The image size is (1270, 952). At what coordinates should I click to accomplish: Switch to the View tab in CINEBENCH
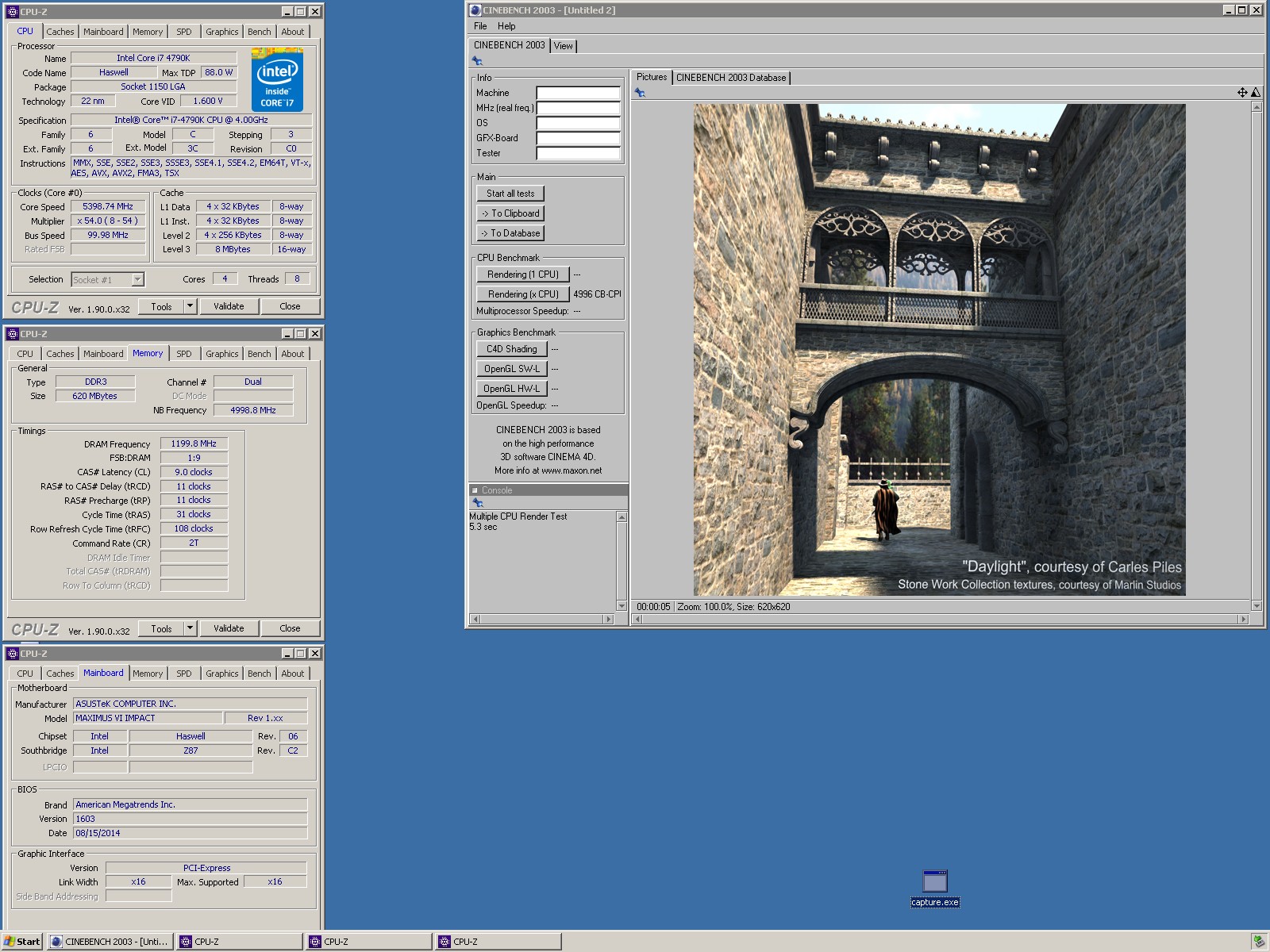(x=564, y=46)
